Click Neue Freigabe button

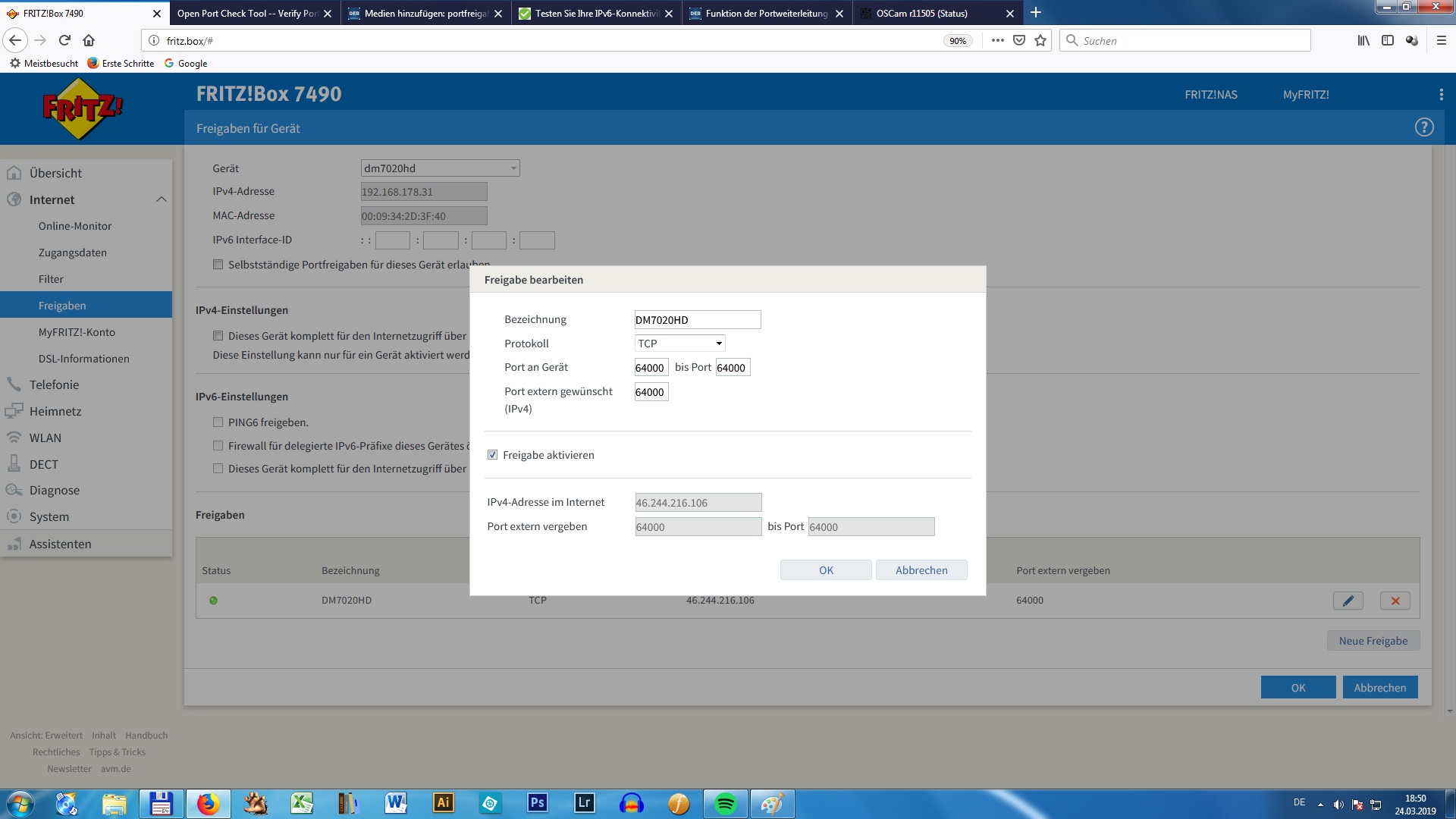pyautogui.click(x=1373, y=641)
